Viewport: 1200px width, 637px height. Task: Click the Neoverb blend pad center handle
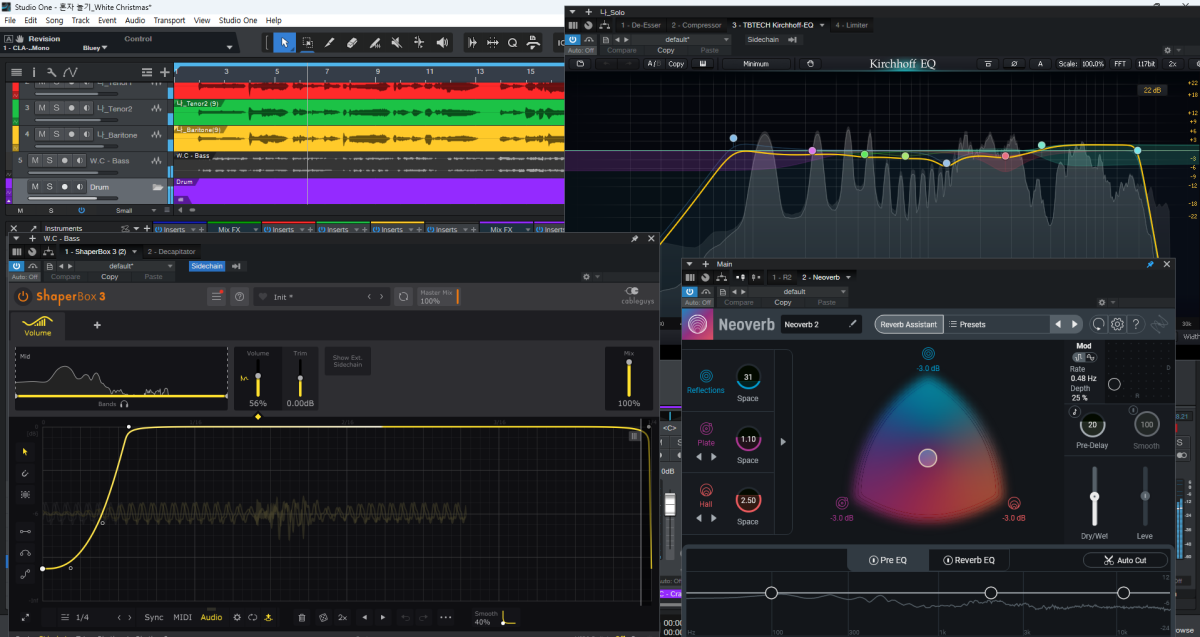pos(927,458)
